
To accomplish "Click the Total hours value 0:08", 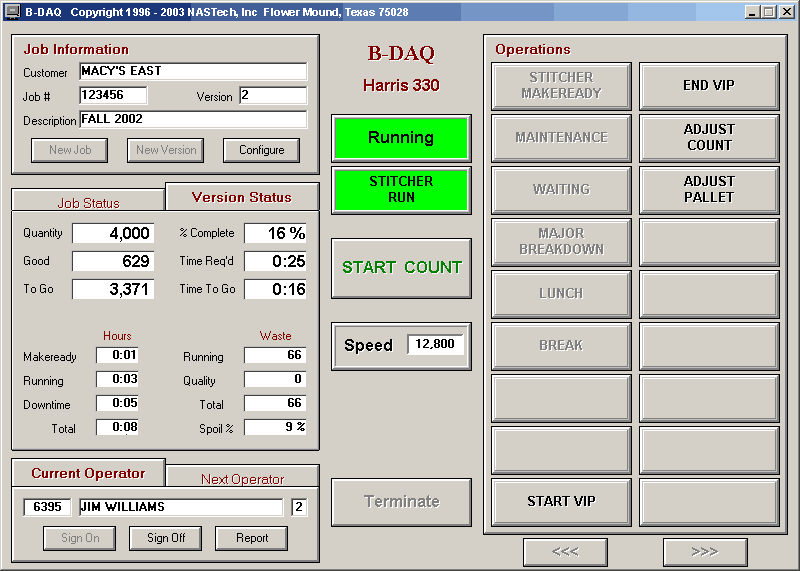I will 117,427.
